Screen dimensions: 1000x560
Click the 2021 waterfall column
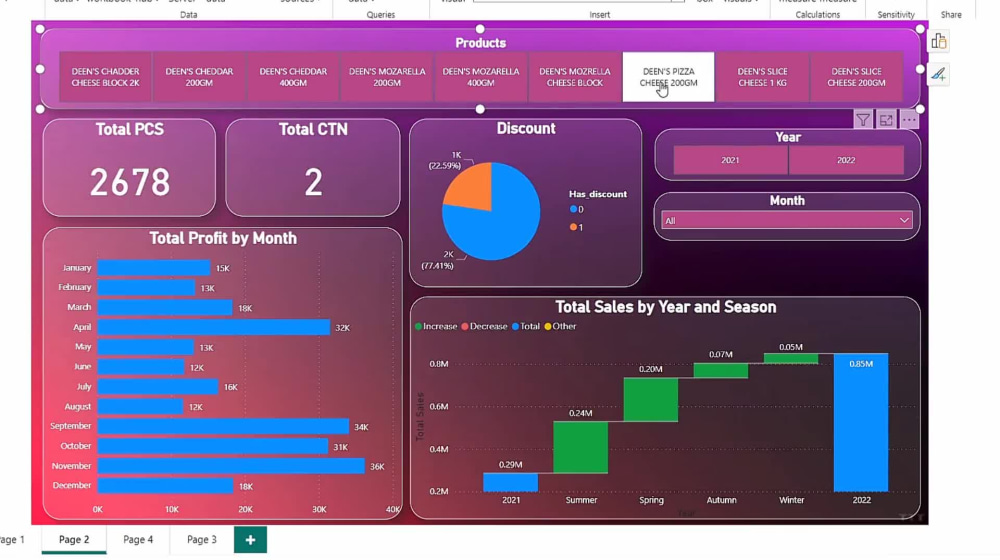(510, 482)
